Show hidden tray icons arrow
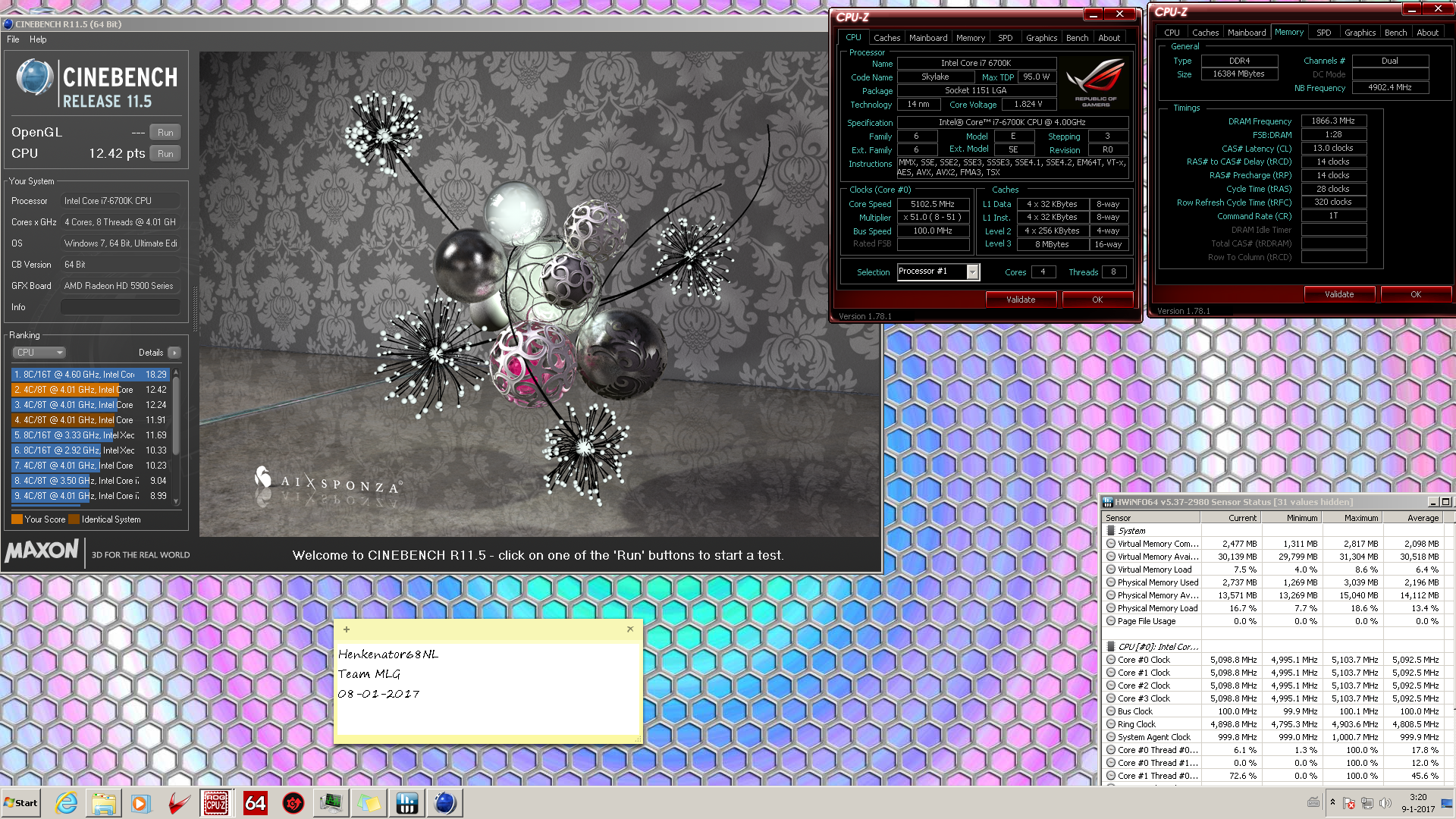Screen dimensions: 1456x819 pyautogui.click(x=1332, y=802)
